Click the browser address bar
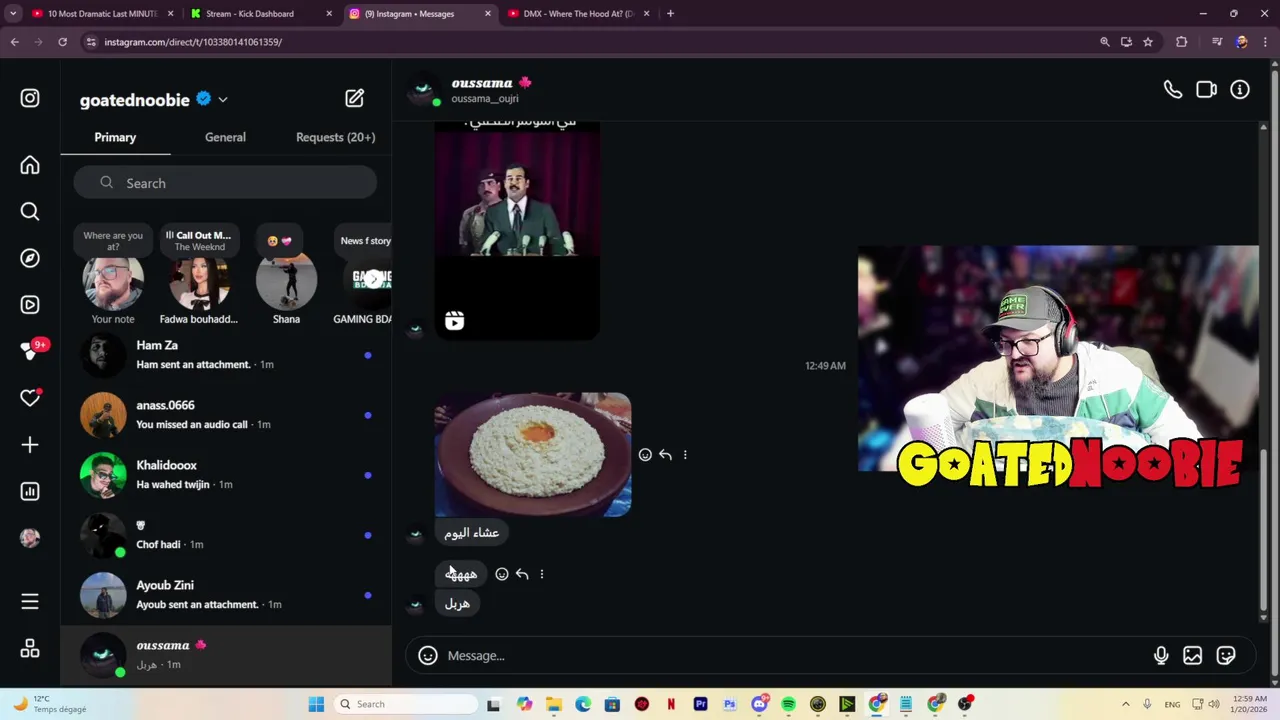This screenshot has height=720, width=1280. [x=590, y=42]
